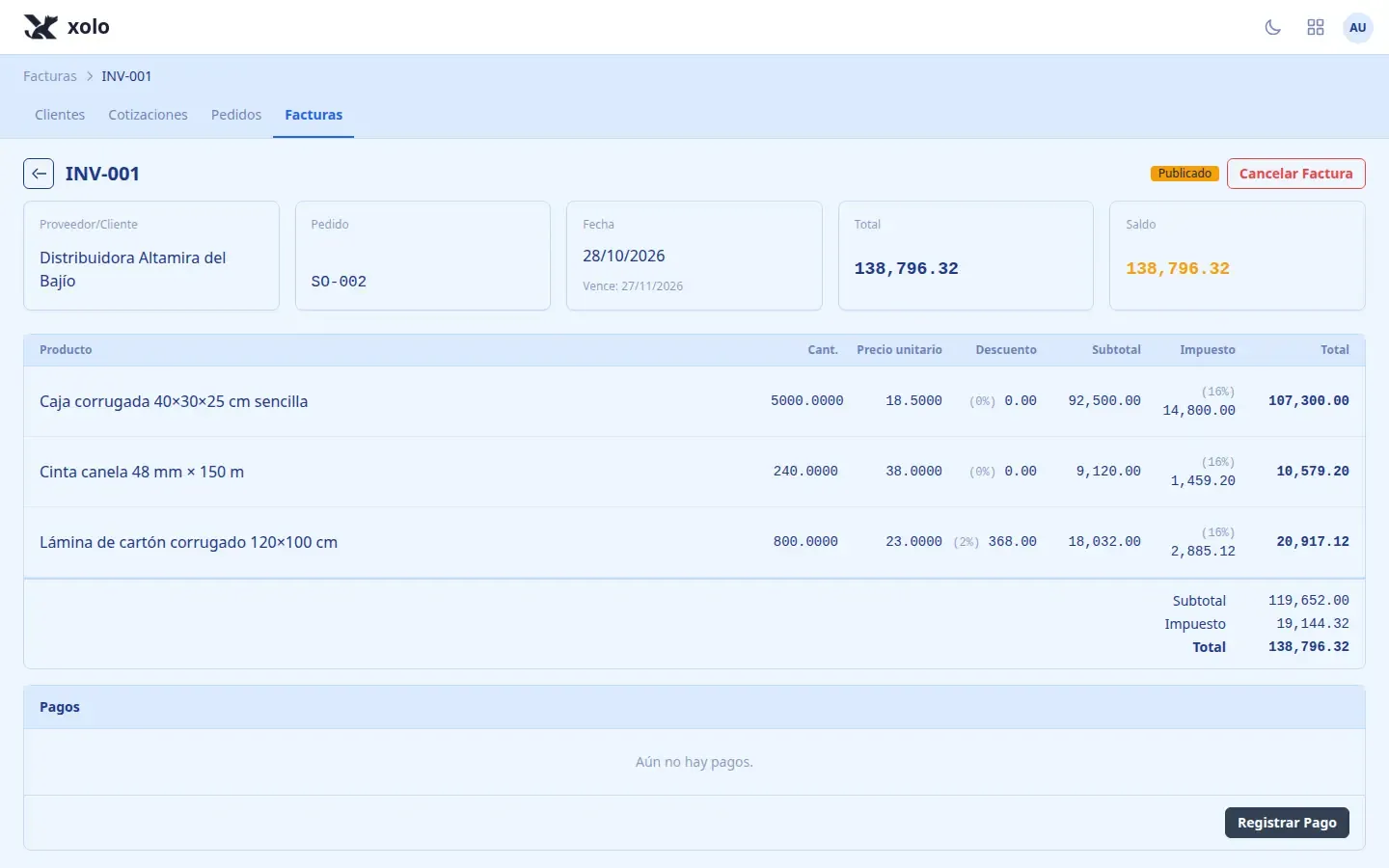The image size is (1389, 868).
Task: Click the 20,917.12 line total
Action: coord(1313,541)
